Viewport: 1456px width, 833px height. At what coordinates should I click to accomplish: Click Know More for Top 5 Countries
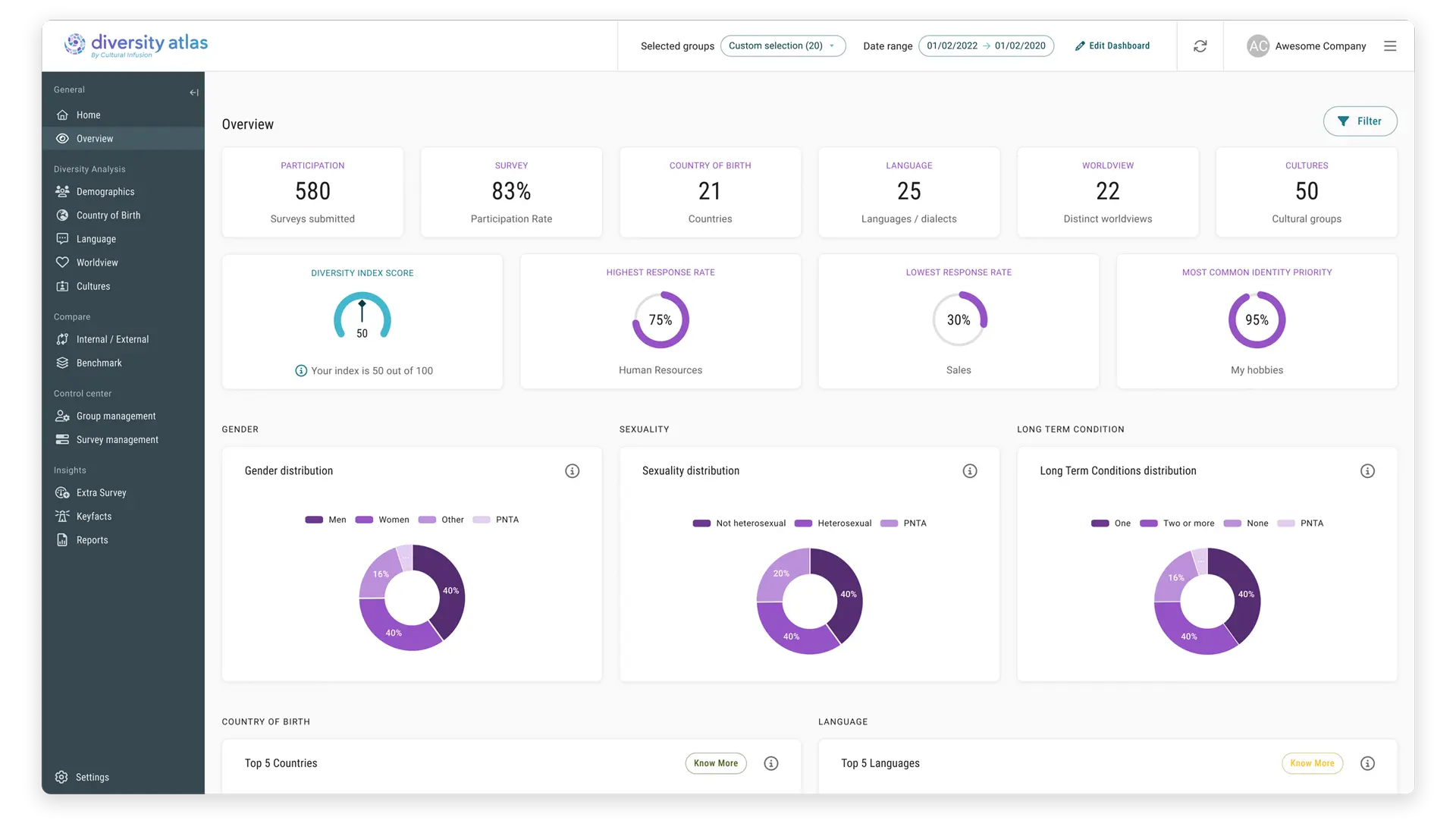716,763
